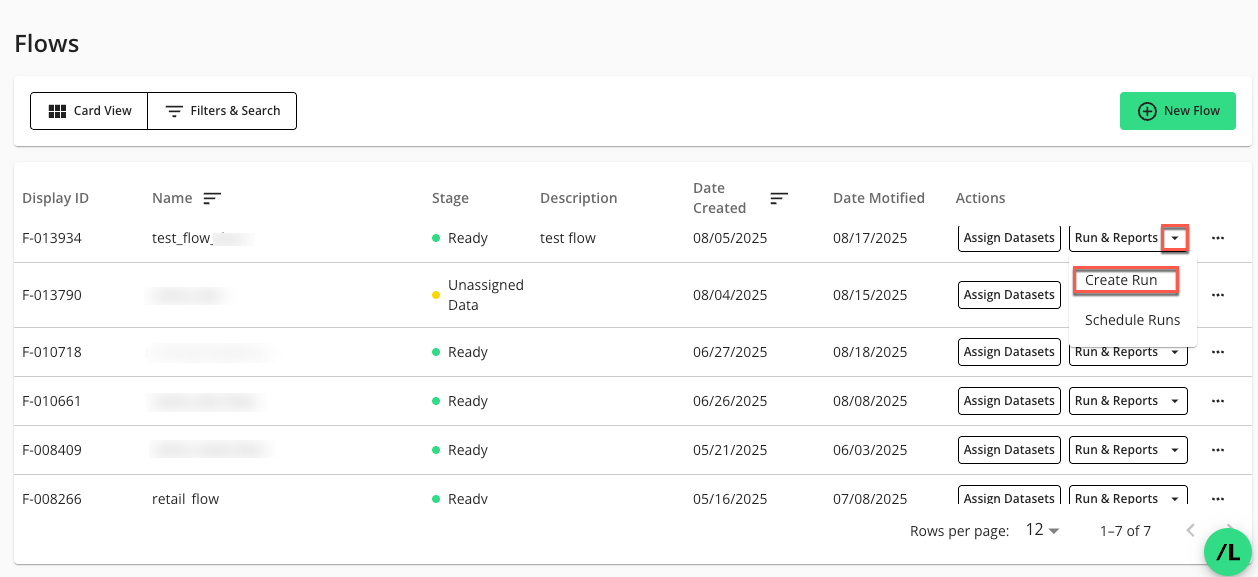The width and height of the screenshot is (1258, 577).
Task: Open the ellipsis actions menu for test_flow
Action: point(1218,237)
